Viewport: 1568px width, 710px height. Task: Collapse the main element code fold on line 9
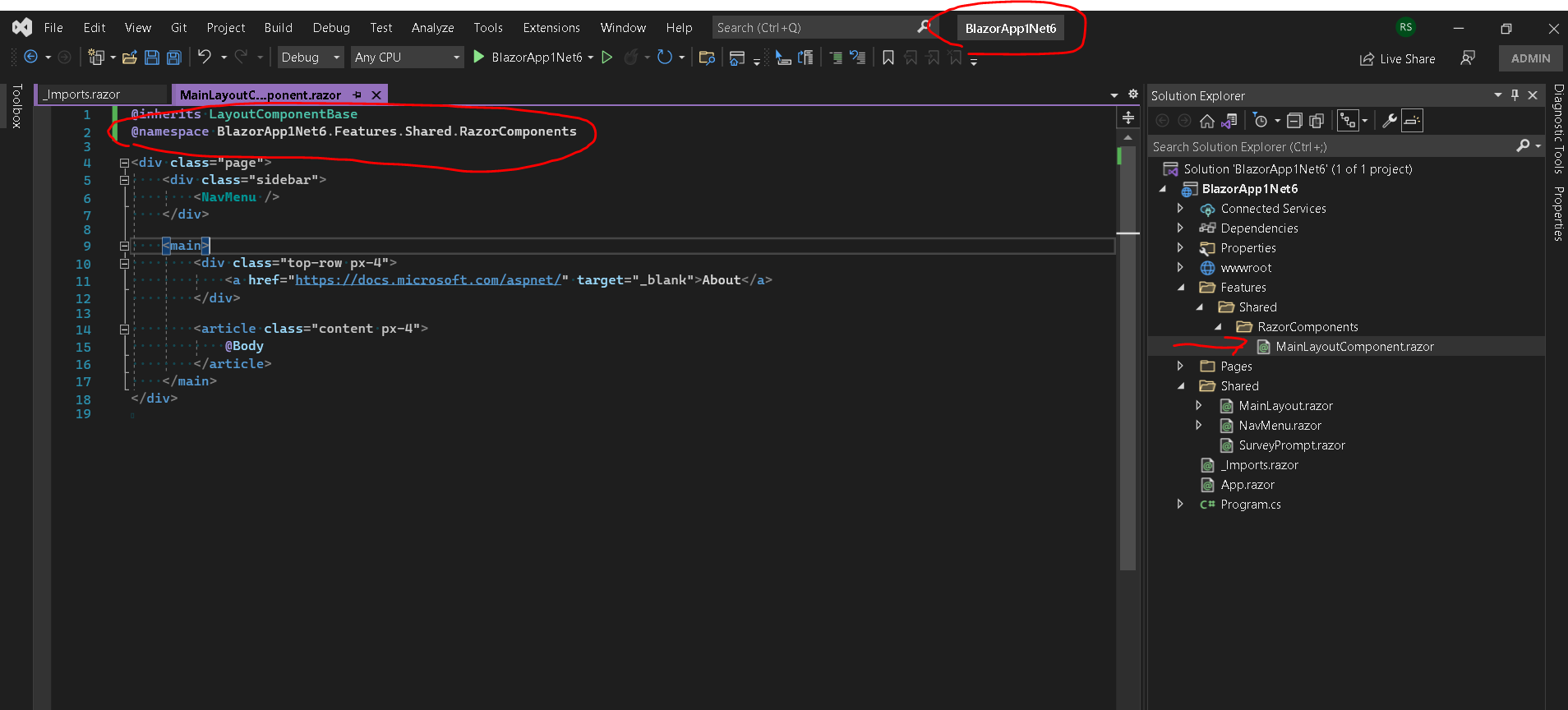(124, 246)
